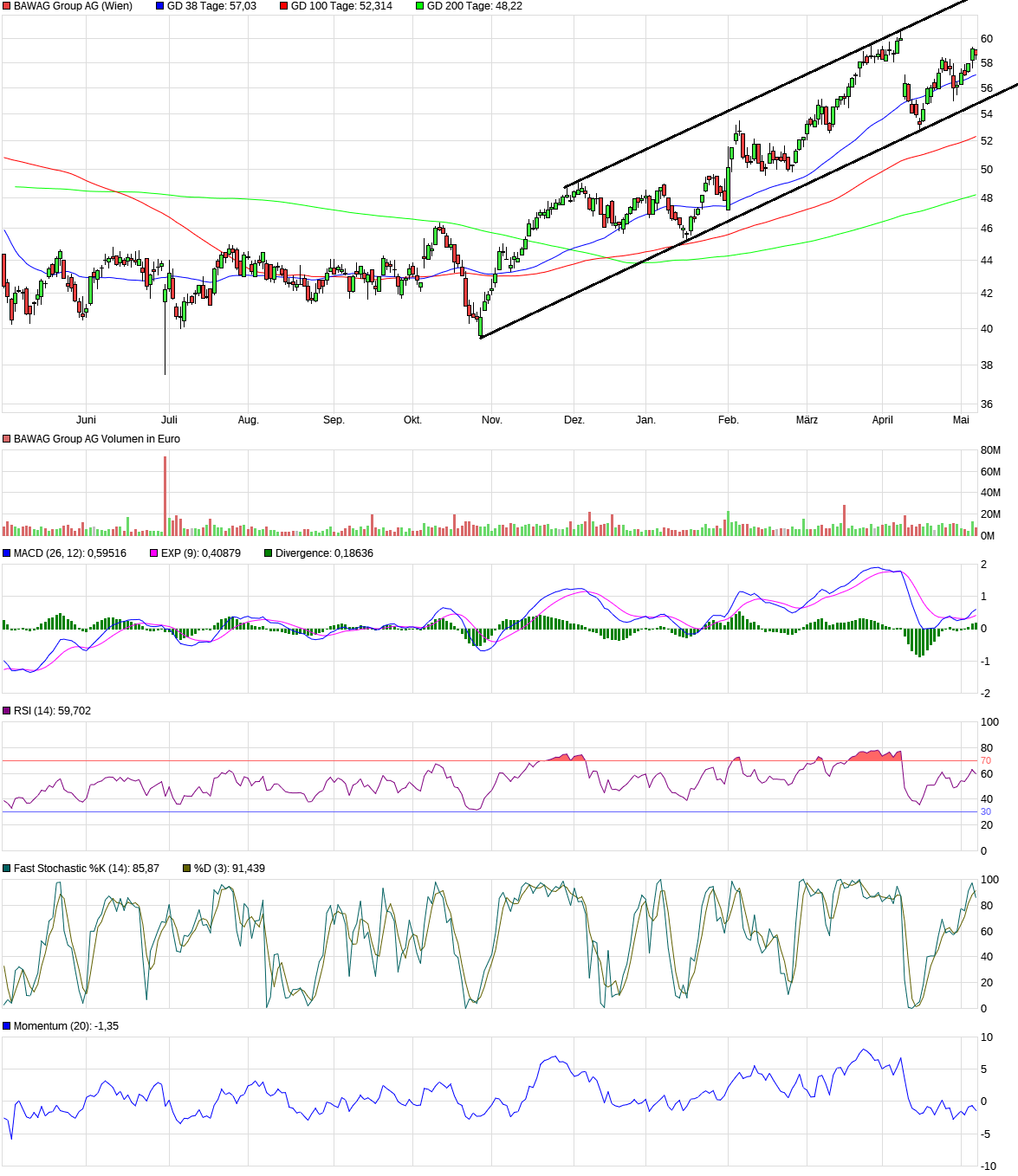Click the 60 price label on the right axis
Screen dimensions: 1018x1176
987,39
